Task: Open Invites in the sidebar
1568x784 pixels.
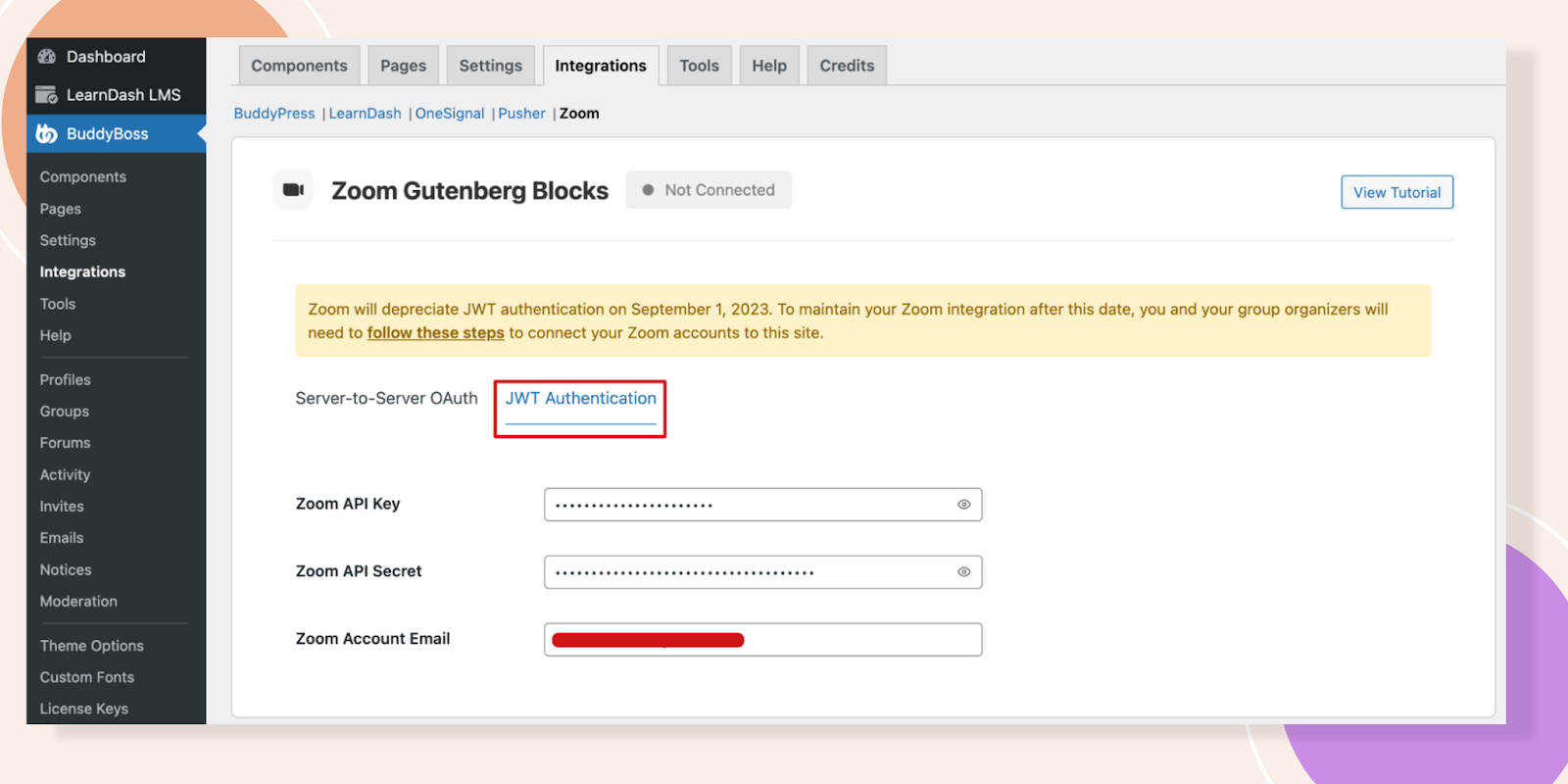Action: 61,507
